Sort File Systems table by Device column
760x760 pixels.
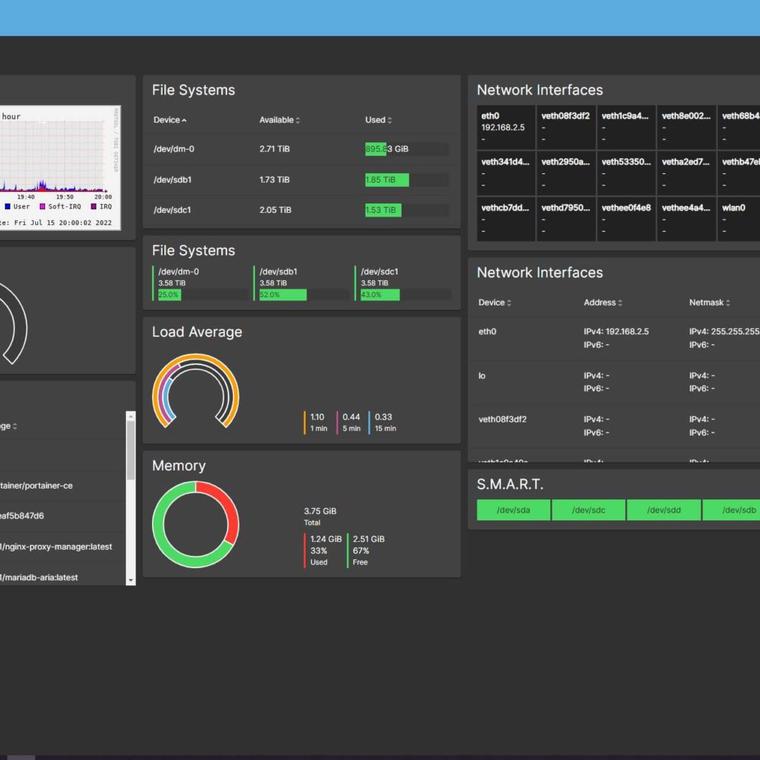(x=169, y=120)
